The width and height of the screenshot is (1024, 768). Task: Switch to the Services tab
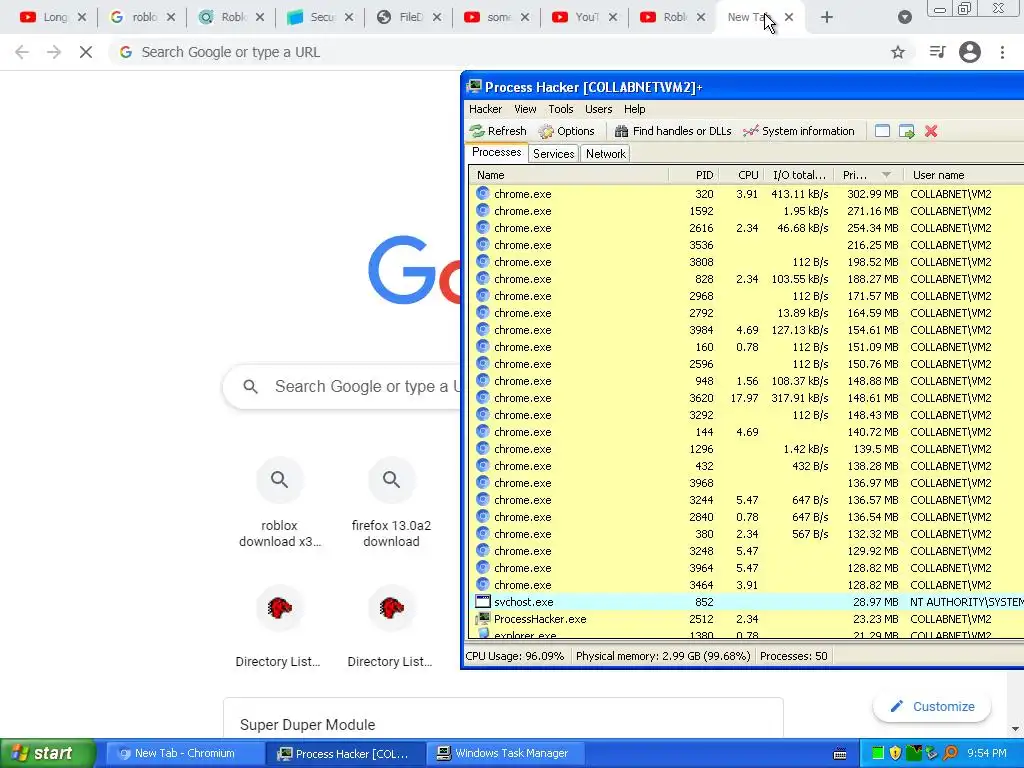point(553,154)
